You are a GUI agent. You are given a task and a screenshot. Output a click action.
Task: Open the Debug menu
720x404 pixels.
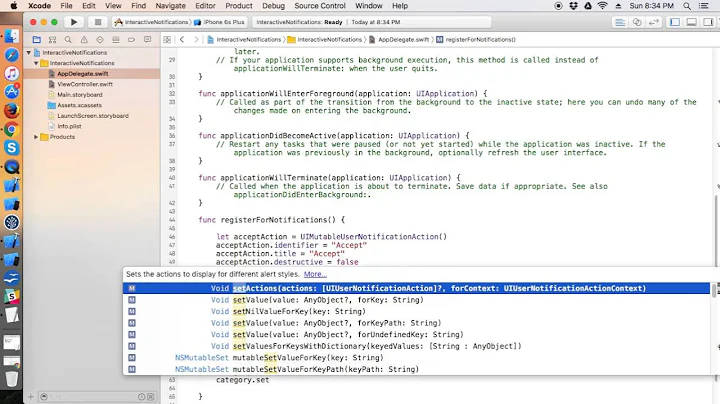pyautogui.click(x=273, y=6)
